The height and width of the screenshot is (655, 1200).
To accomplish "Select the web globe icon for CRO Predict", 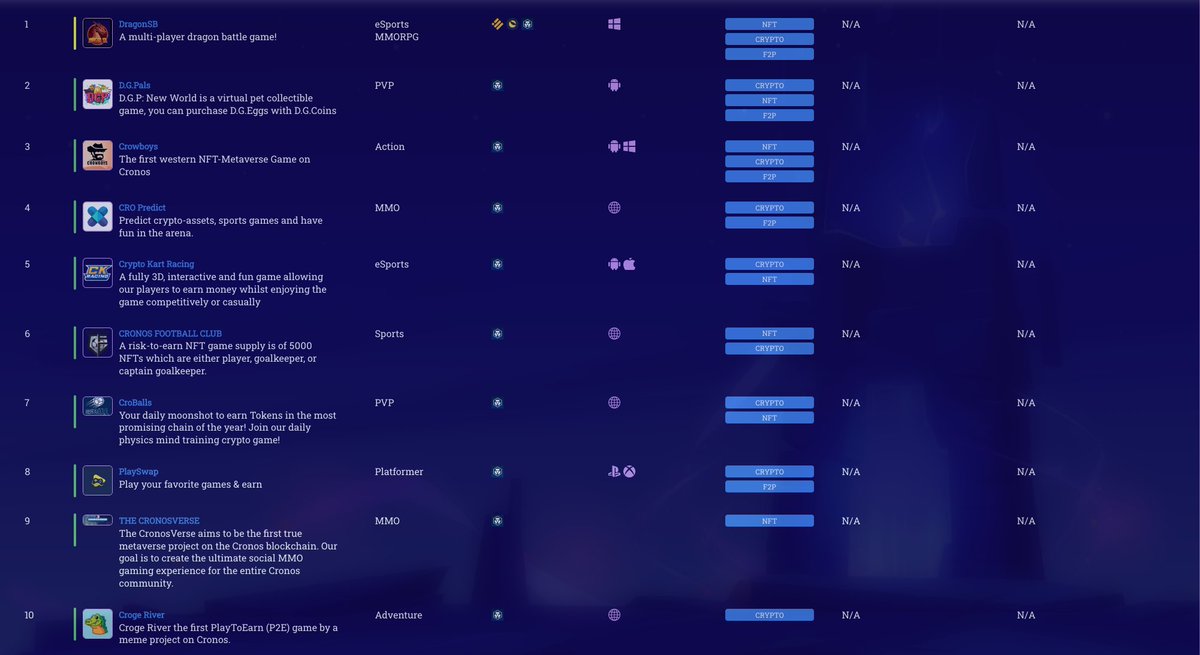I will (x=614, y=207).
